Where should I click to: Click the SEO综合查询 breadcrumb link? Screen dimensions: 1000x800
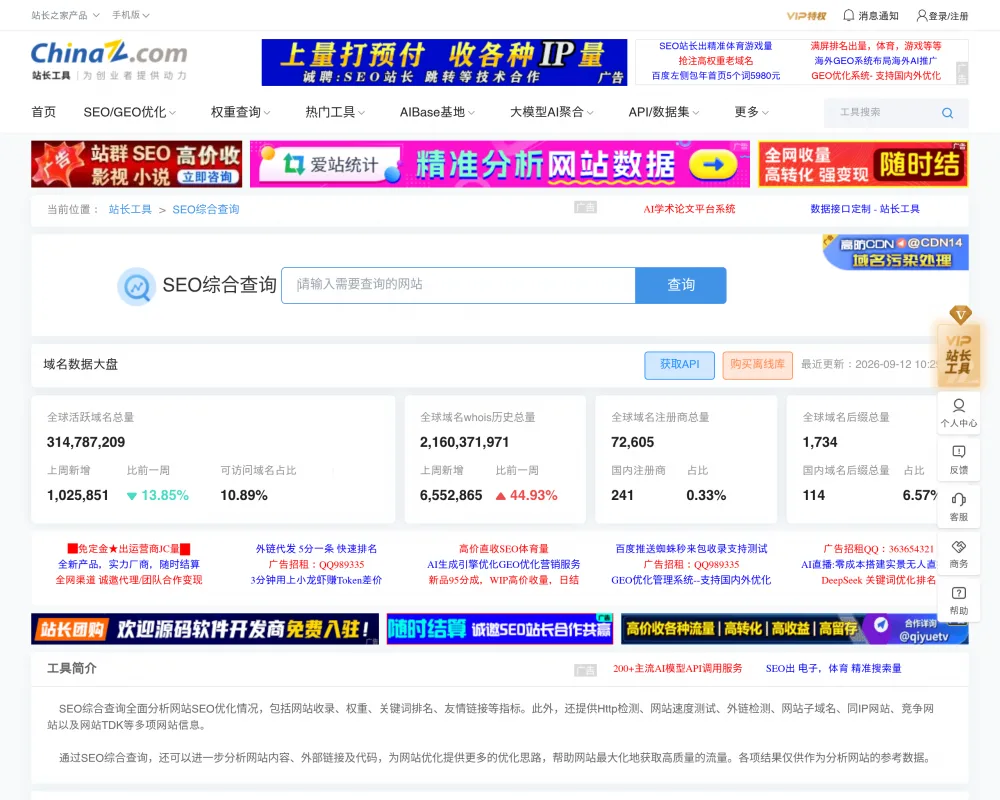click(x=205, y=209)
